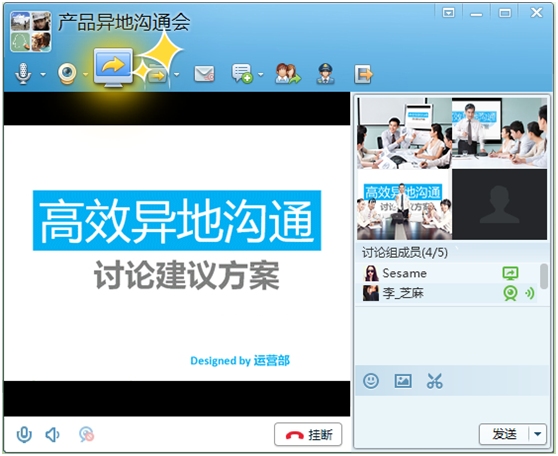
Task: Click the insert image icon
Action: [403, 381]
